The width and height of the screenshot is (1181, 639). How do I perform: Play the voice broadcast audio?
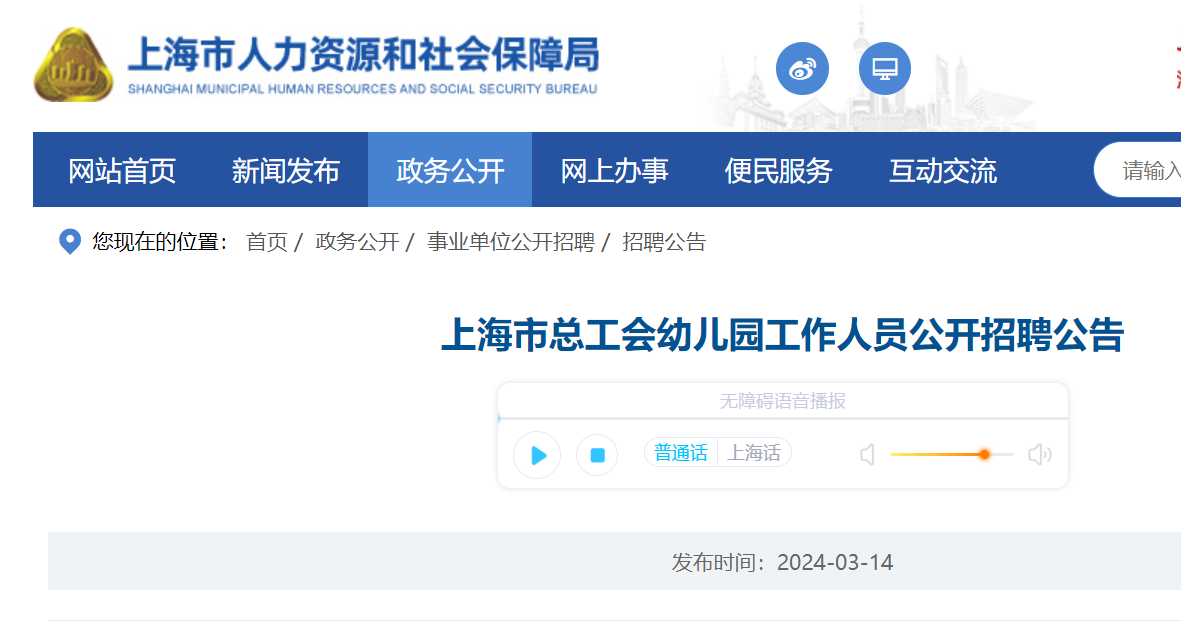(537, 455)
